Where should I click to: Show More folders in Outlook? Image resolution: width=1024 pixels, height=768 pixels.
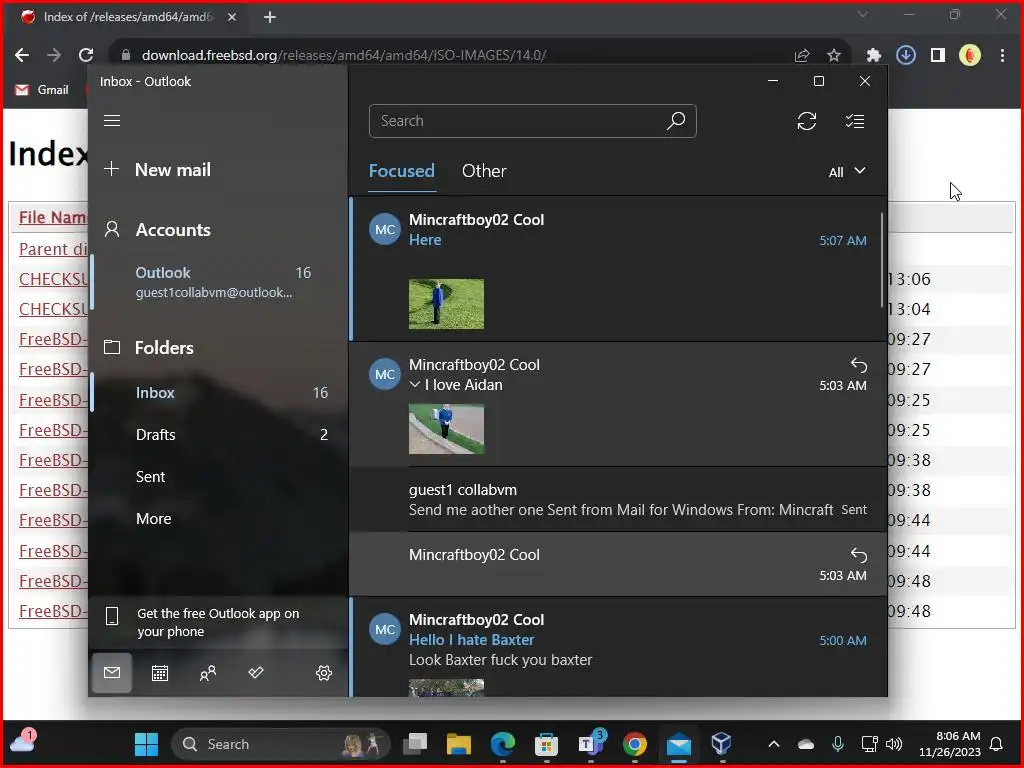[x=217, y=519]
